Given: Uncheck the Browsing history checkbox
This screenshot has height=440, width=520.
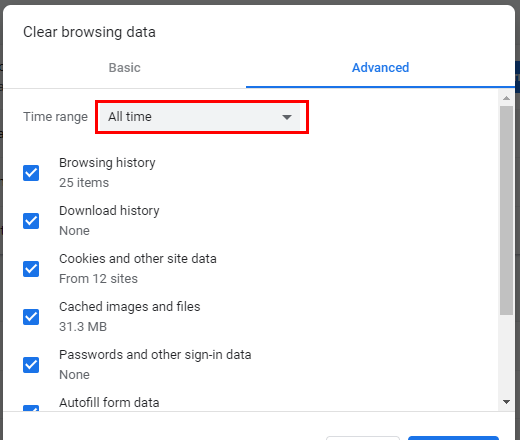Looking at the screenshot, I should point(31,173).
